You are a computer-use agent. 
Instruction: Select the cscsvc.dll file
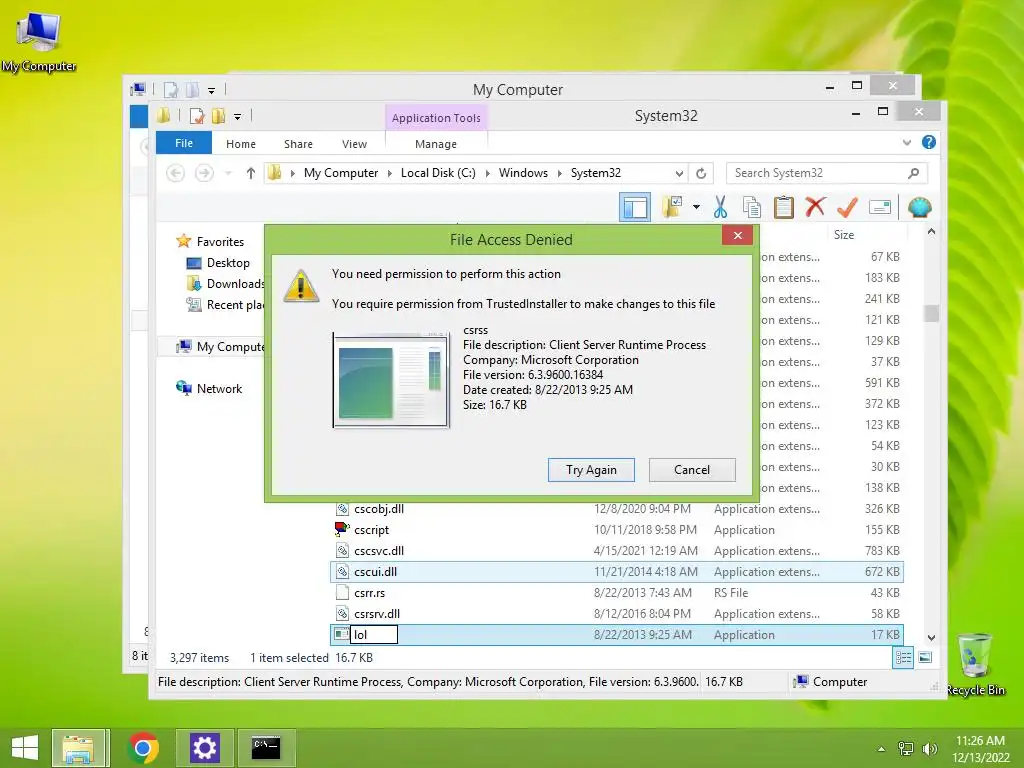tap(617, 551)
